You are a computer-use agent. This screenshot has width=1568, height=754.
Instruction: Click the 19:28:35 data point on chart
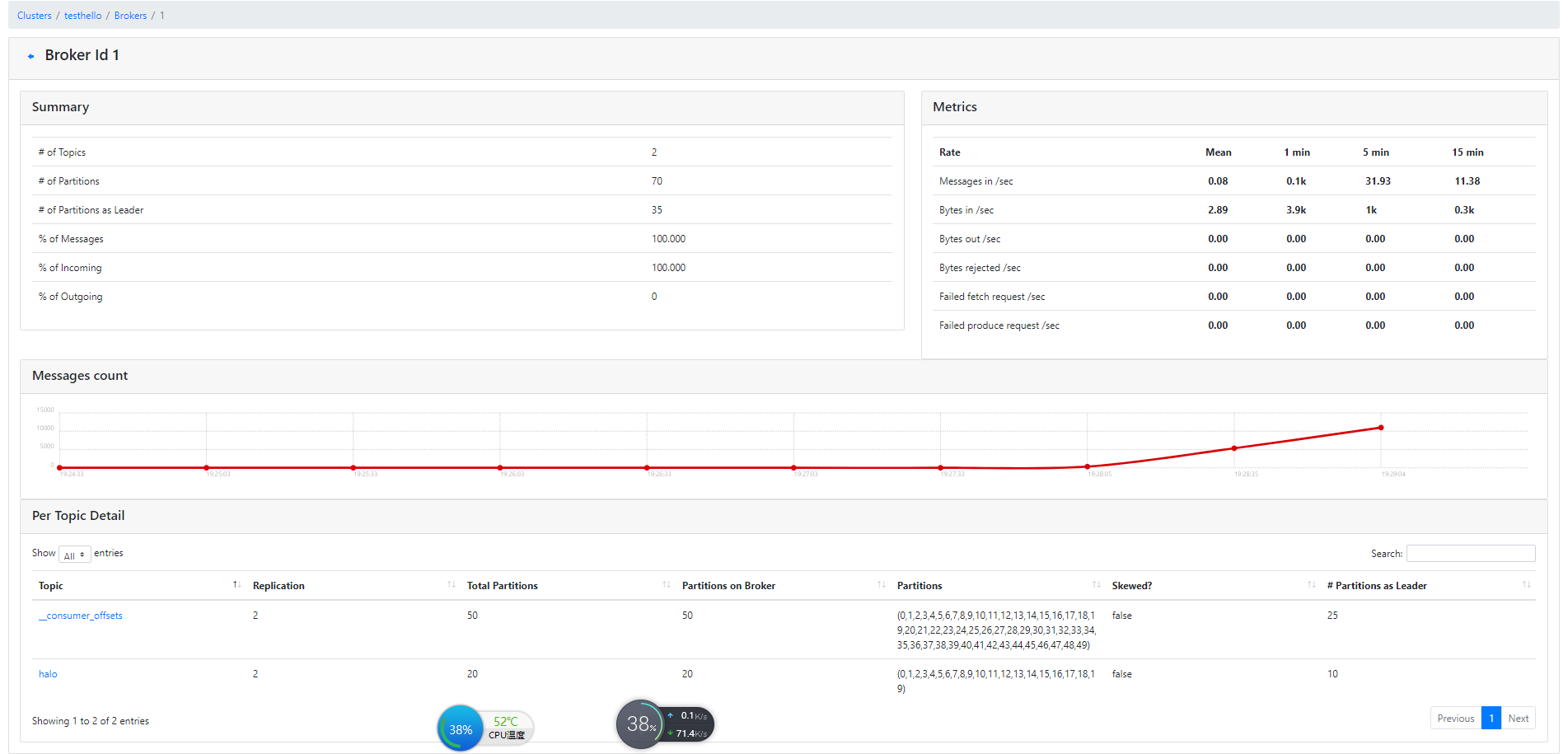pyautogui.click(x=1234, y=448)
